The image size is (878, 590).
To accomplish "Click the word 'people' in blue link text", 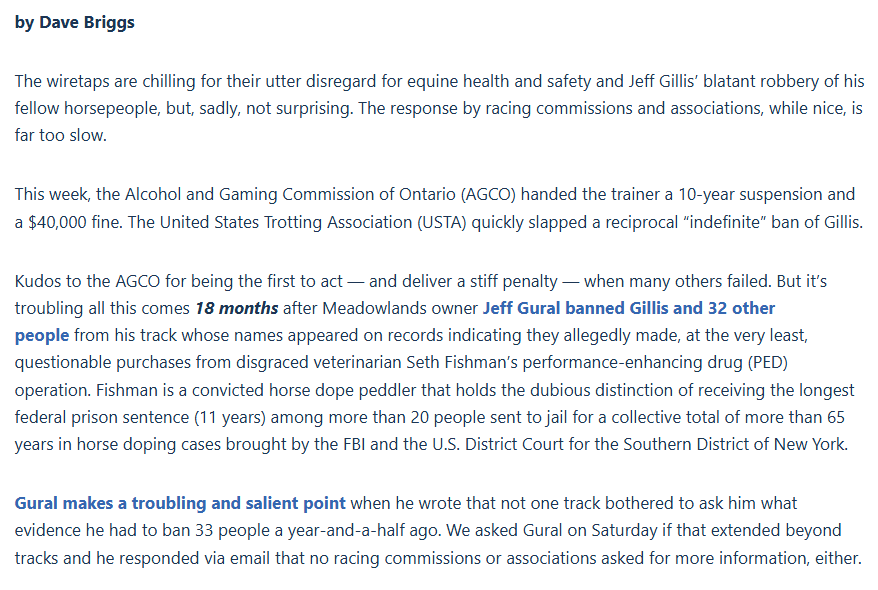I will [x=42, y=336].
